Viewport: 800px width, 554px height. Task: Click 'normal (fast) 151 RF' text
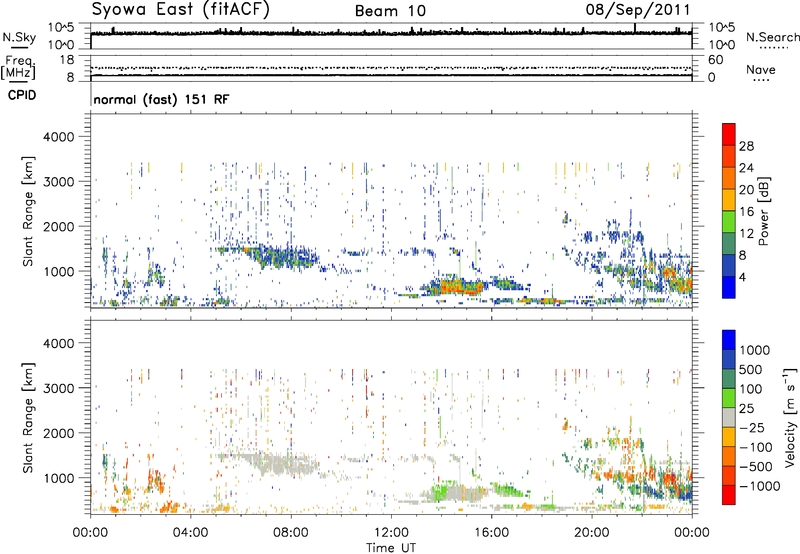pos(161,99)
